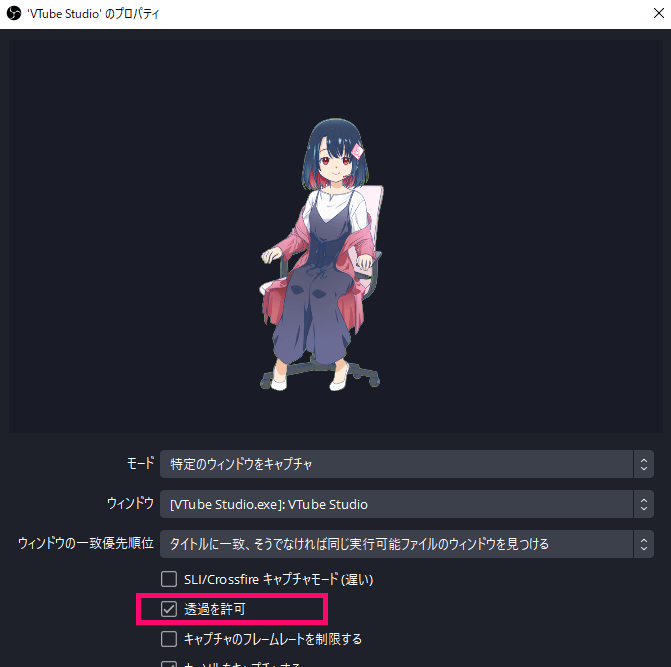Screen dimensions: 671x667
Task: Click the arrows on the ウィンドウ combo box
Action: (644, 504)
